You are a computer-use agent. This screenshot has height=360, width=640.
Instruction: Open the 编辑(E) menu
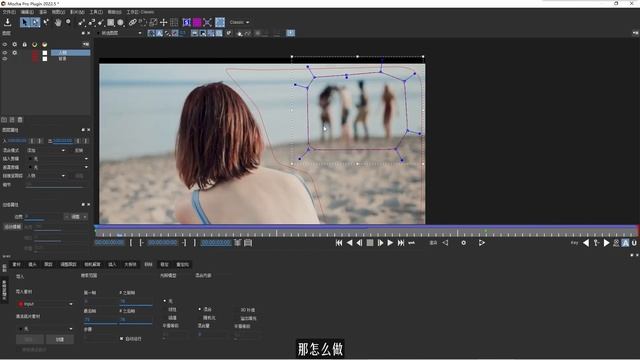tap(27, 12)
